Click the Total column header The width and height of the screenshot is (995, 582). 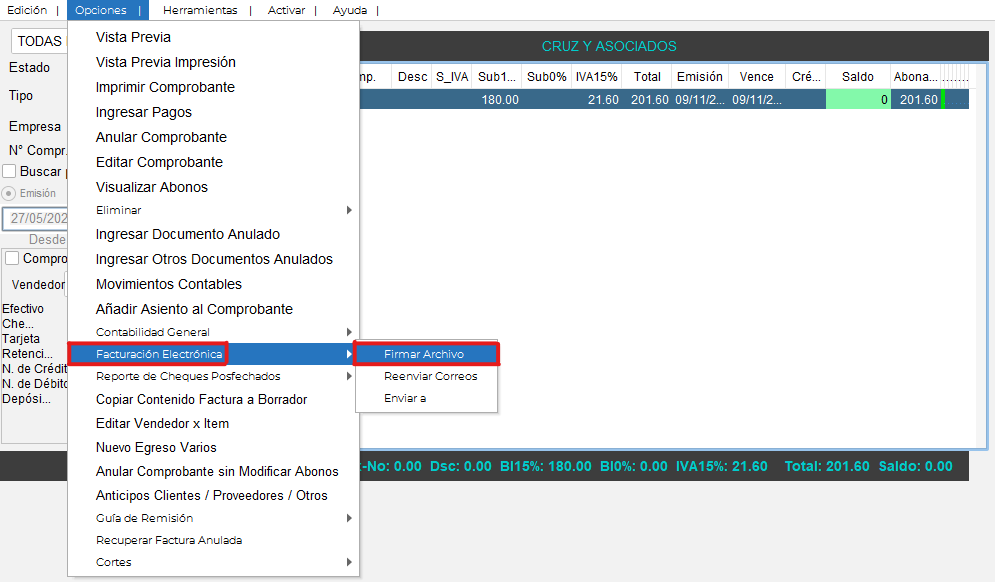(x=647, y=77)
